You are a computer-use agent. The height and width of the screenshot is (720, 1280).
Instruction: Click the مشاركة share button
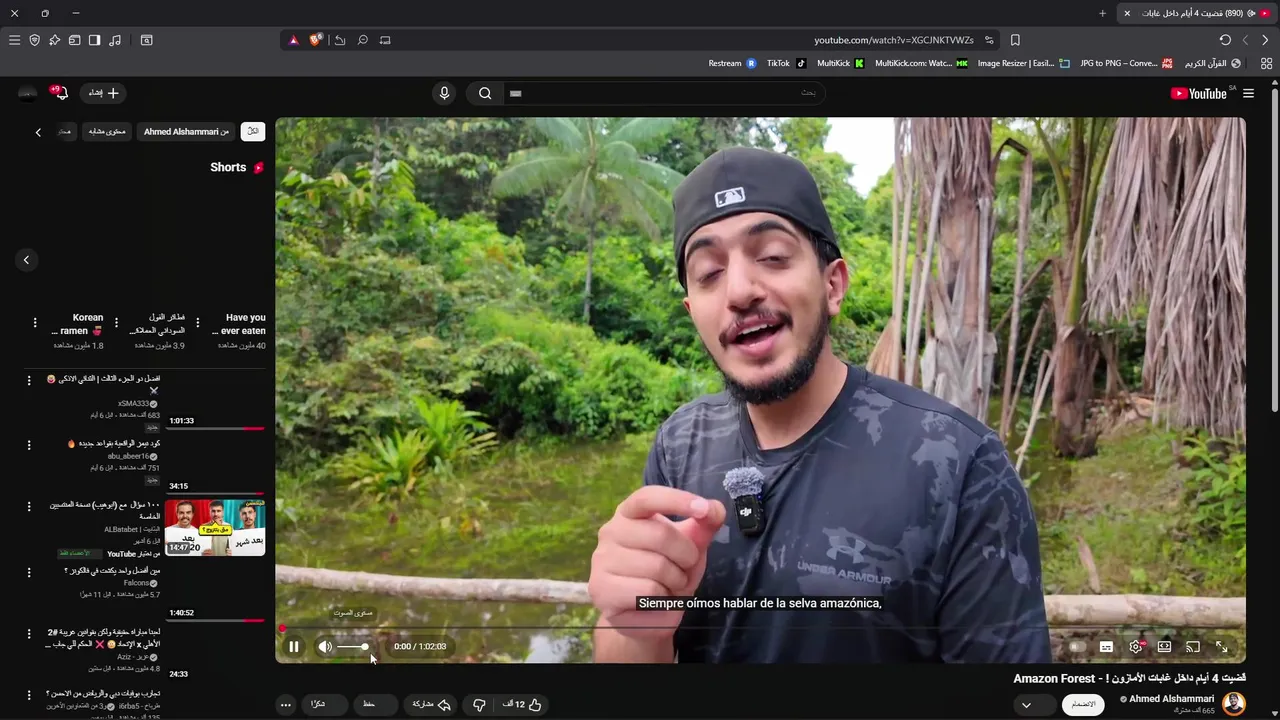pyautogui.click(x=431, y=704)
